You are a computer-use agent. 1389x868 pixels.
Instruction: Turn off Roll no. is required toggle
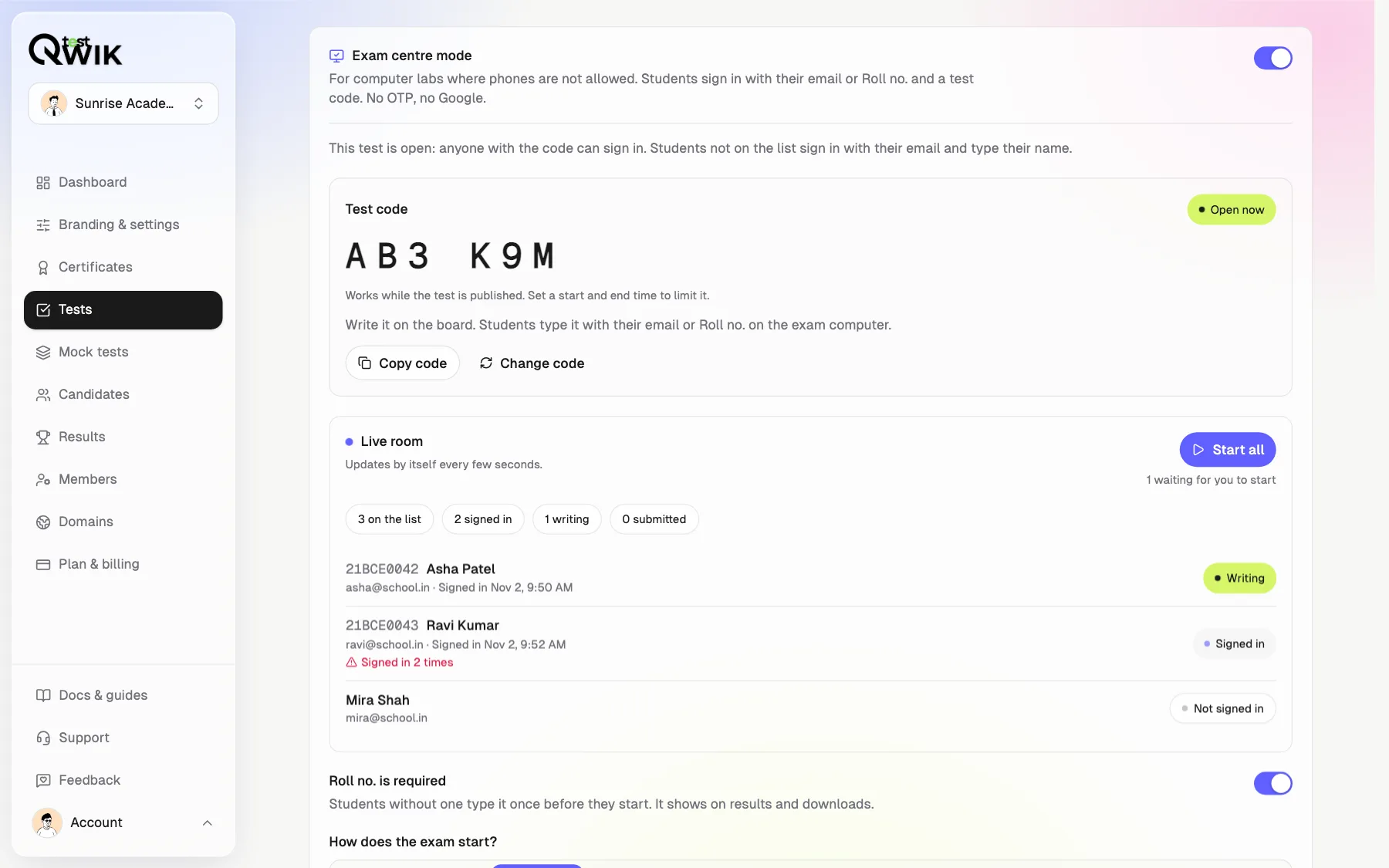coord(1272,783)
